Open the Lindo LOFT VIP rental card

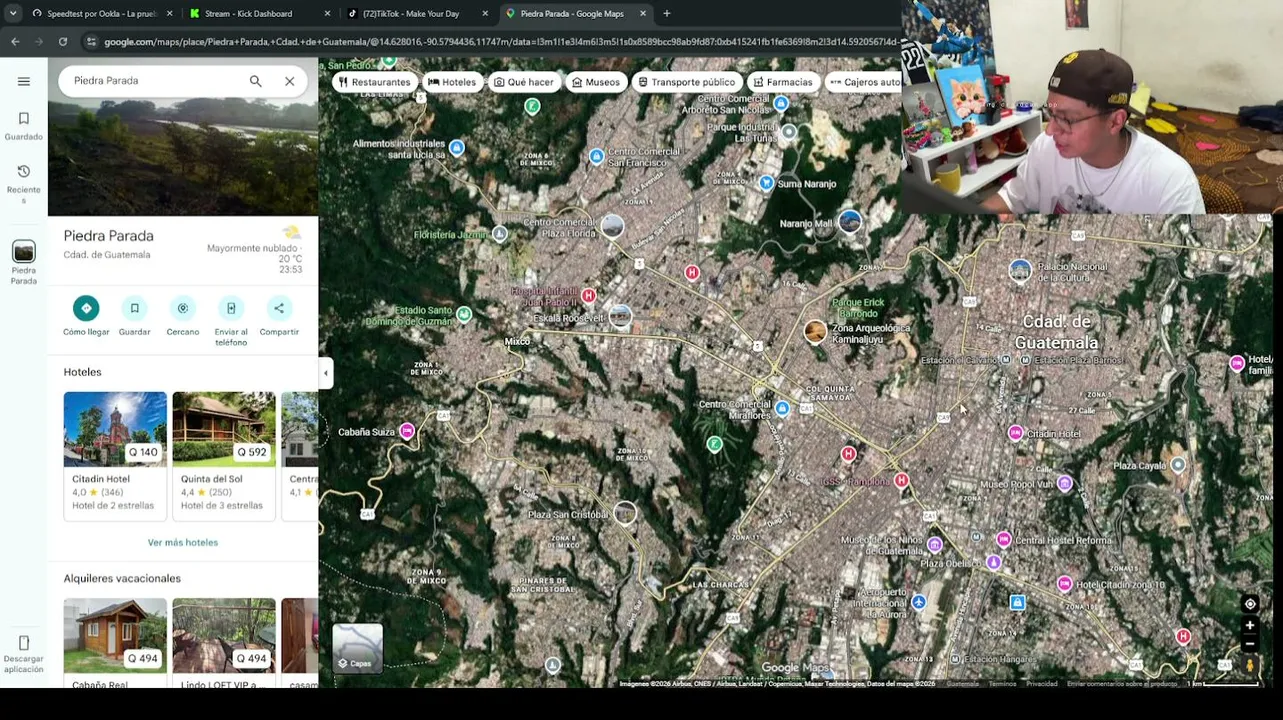coord(224,642)
